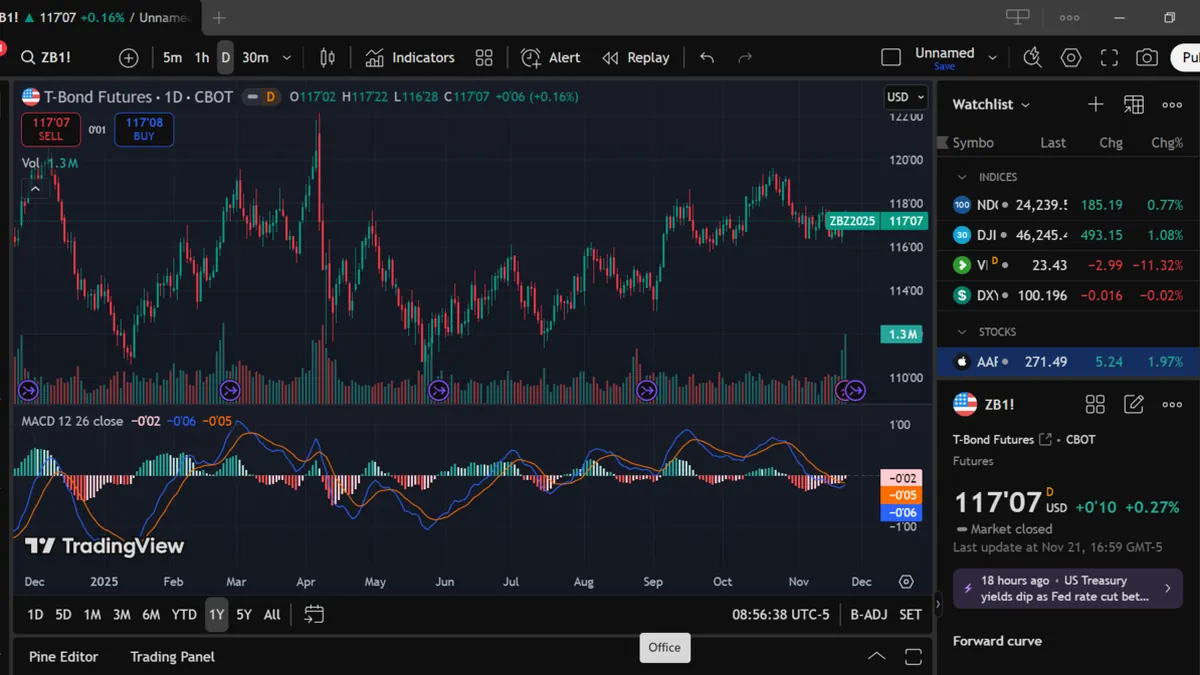Image resolution: width=1200 pixels, height=675 pixels.
Task: Set the 5D date range
Action: coord(63,615)
